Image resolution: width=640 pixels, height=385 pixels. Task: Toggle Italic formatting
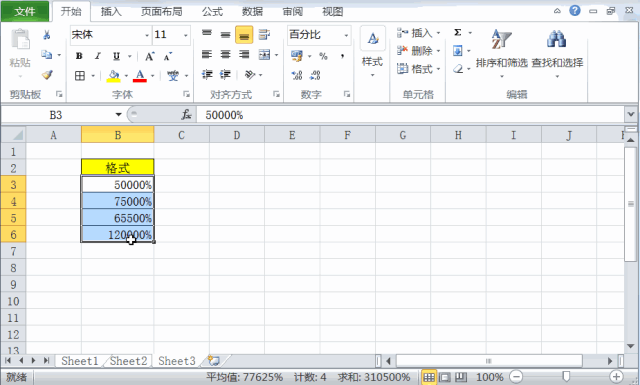click(98, 56)
